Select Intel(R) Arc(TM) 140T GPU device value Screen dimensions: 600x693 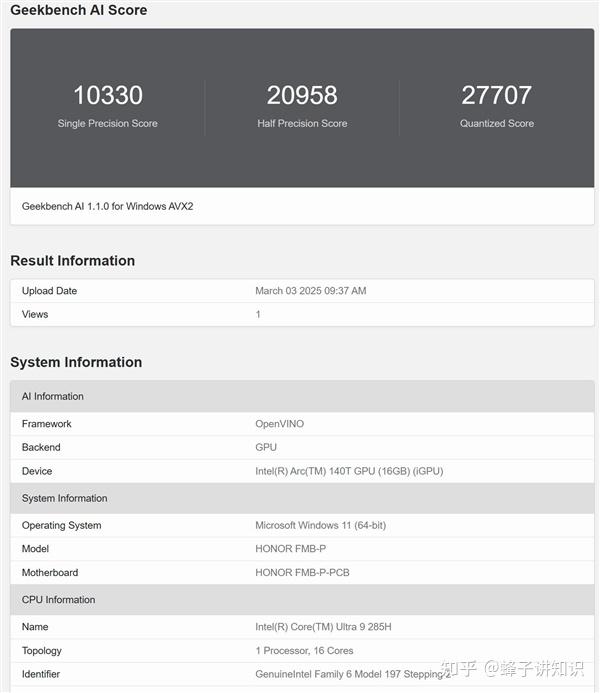(349, 471)
